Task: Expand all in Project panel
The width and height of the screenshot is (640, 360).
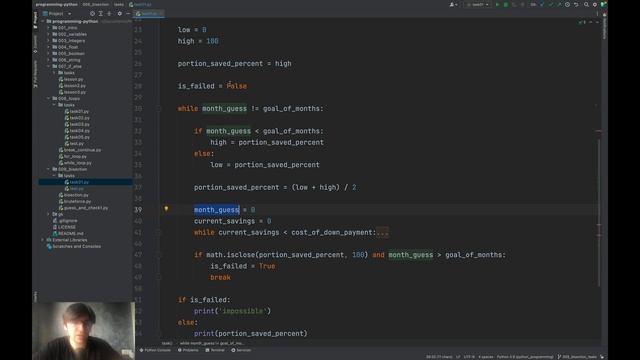Action: (x=101, y=13)
